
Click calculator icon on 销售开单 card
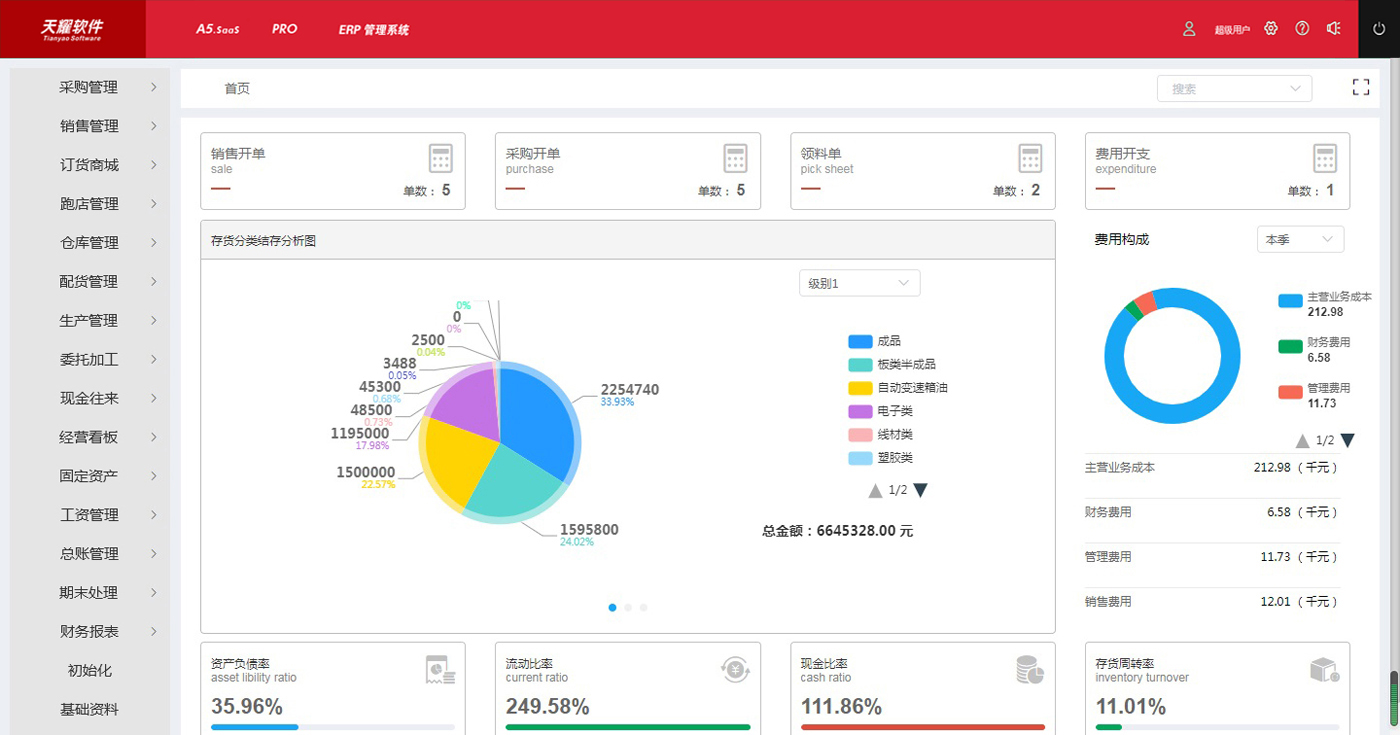click(440, 158)
